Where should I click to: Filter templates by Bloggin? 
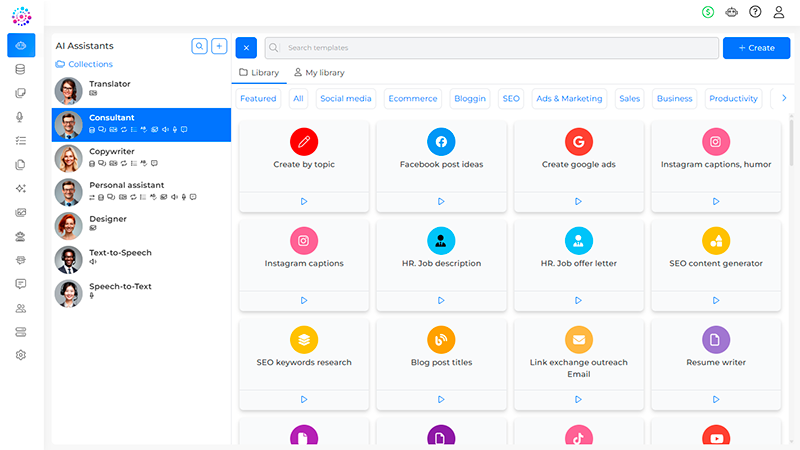pyautogui.click(x=470, y=98)
